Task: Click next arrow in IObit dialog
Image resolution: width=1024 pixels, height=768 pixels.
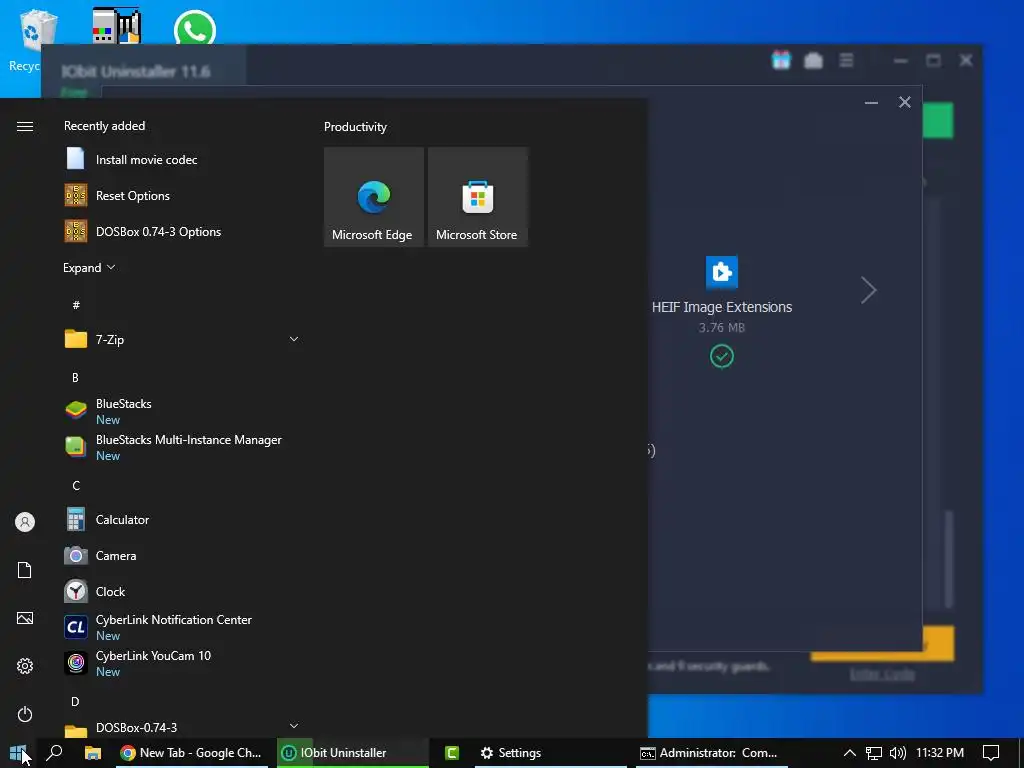Action: (x=868, y=290)
